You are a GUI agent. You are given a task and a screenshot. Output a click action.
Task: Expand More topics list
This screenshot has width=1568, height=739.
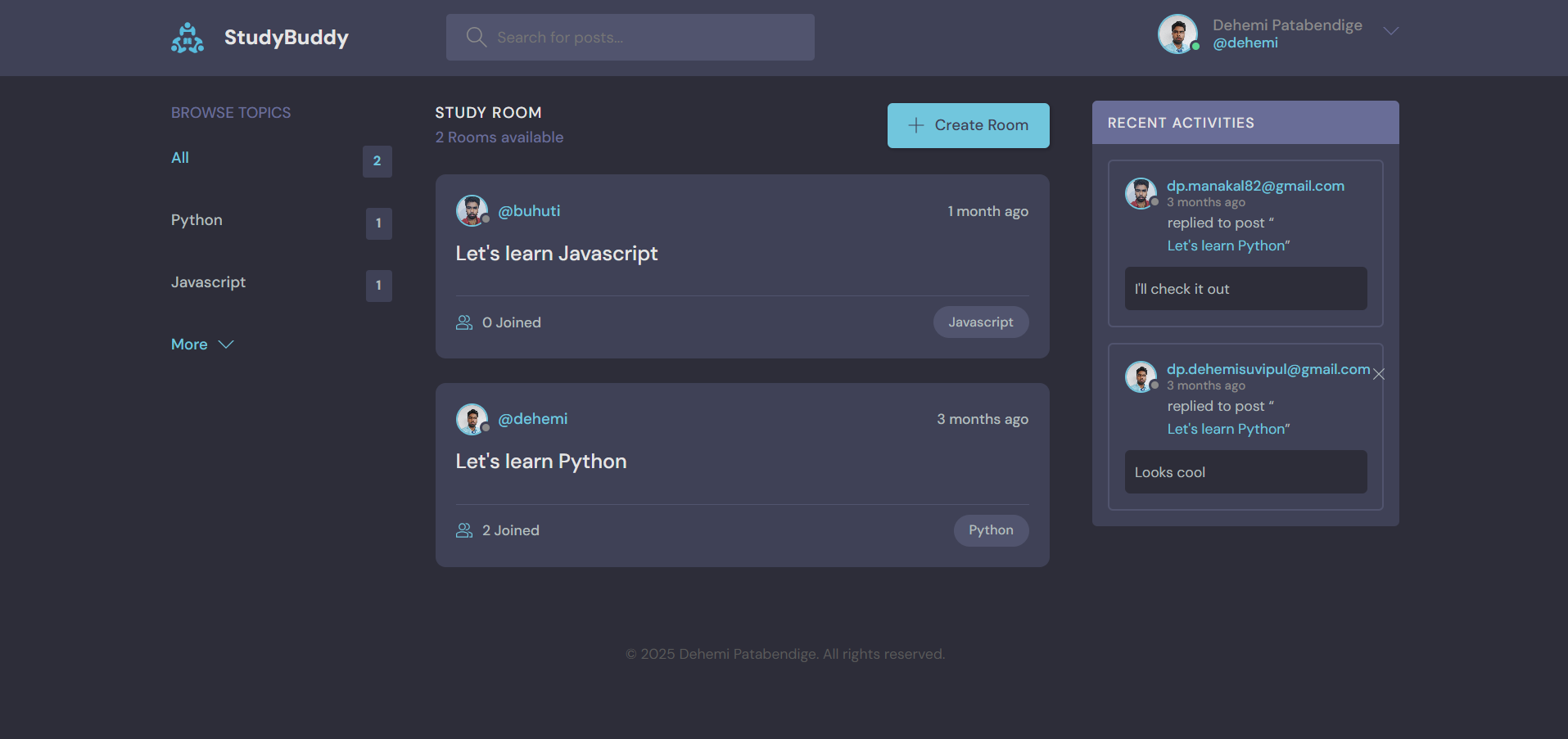click(x=202, y=345)
